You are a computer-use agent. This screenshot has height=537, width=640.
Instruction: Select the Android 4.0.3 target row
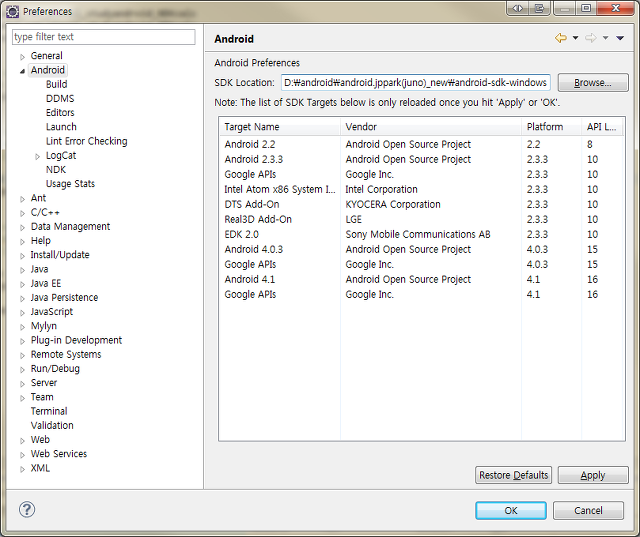422,249
